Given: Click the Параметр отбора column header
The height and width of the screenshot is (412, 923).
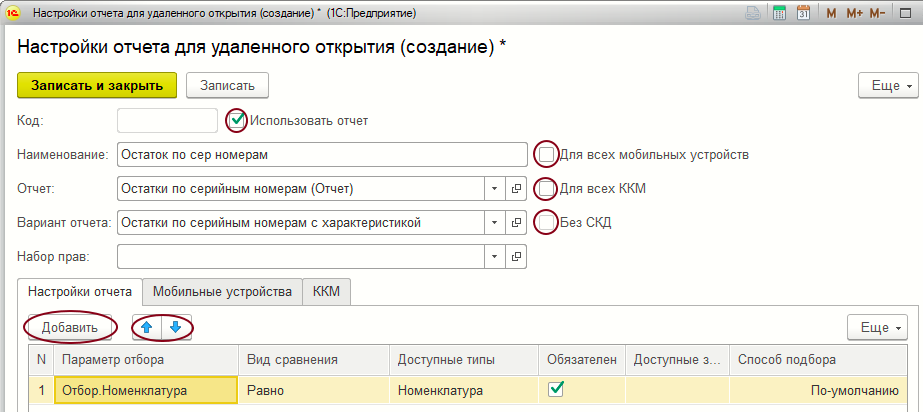Looking at the screenshot, I should [x=146, y=360].
